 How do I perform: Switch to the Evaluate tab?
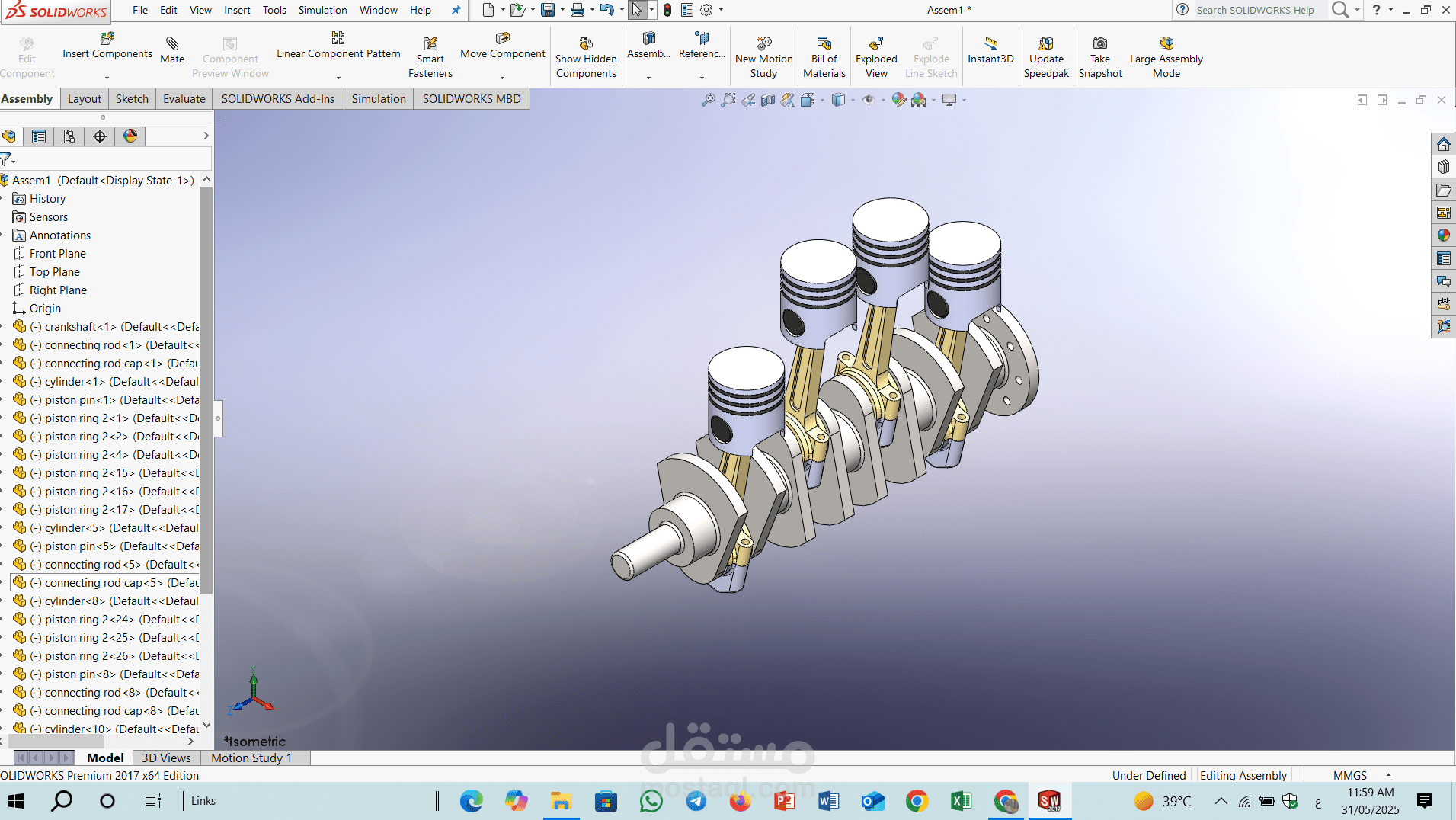click(184, 99)
